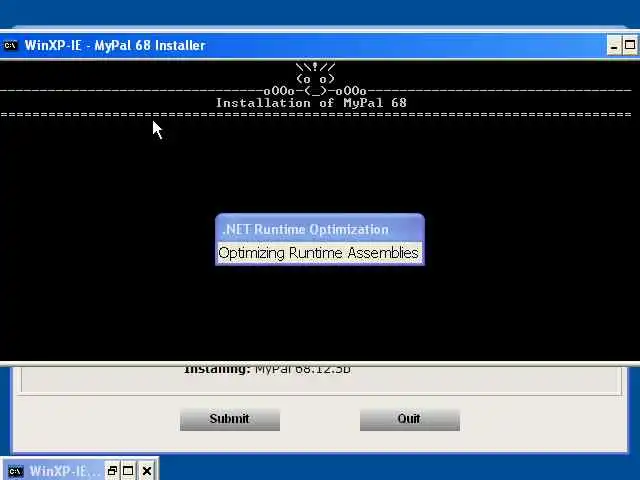Maximize the MyPal 68 Installer window
Viewport: 640px width, 480px height.
tap(630, 45)
